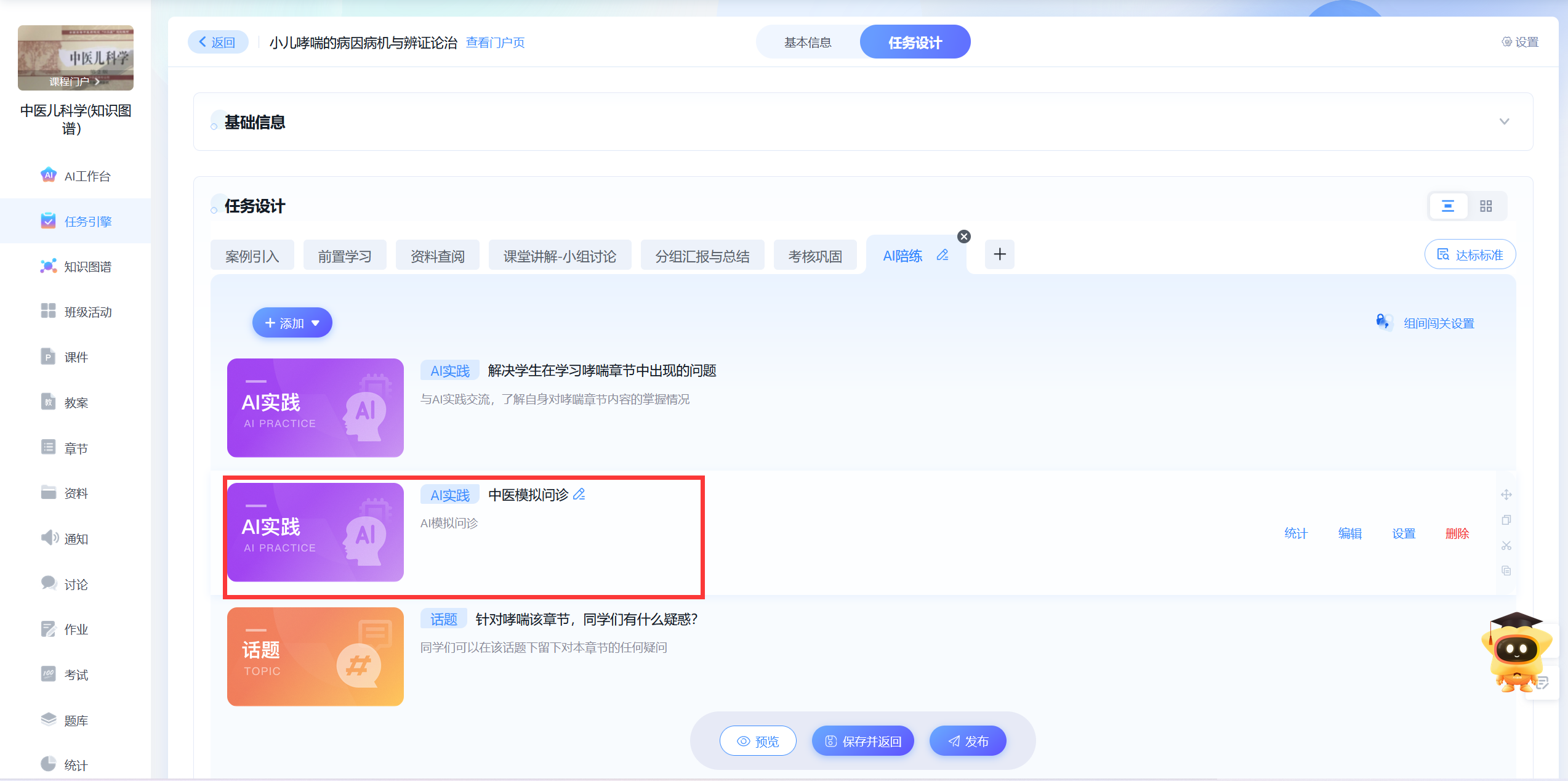The height and width of the screenshot is (781, 1568).
Task: Expand the 基础信息 panel chevron
Action: pyautogui.click(x=1504, y=122)
